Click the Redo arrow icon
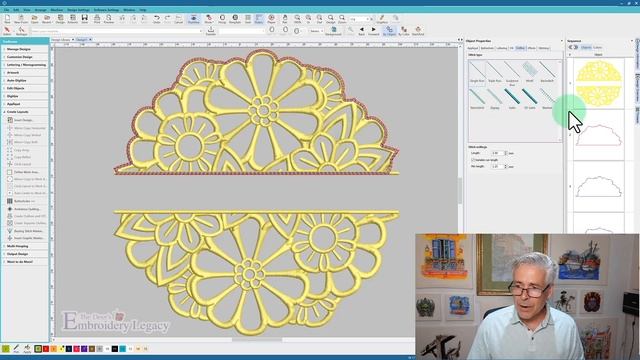640x360 pixels. pyautogui.click(x=167, y=18)
